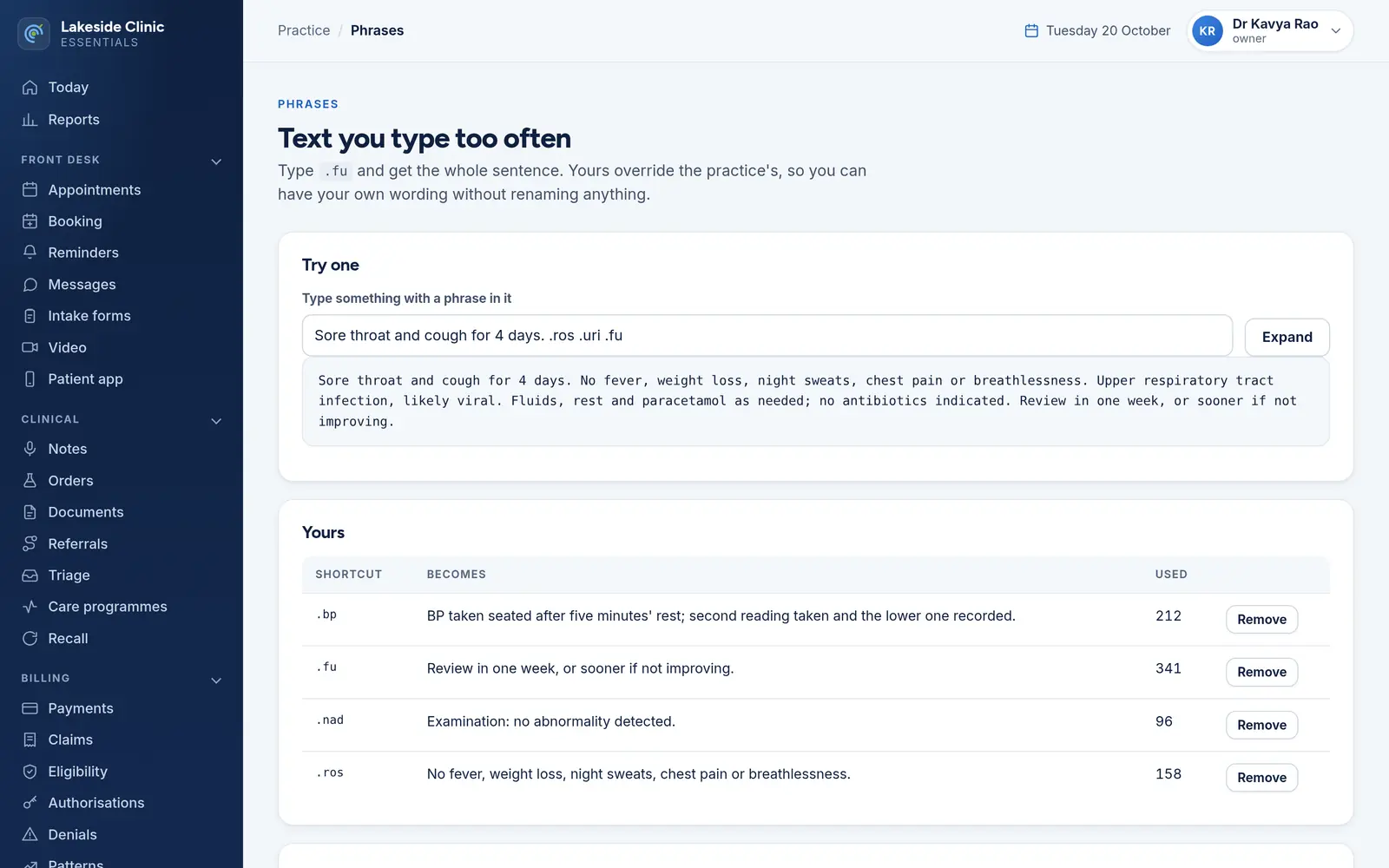Click the Intake forms clipboard icon
This screenshot has height=868, width=1389.
point(30,316)
